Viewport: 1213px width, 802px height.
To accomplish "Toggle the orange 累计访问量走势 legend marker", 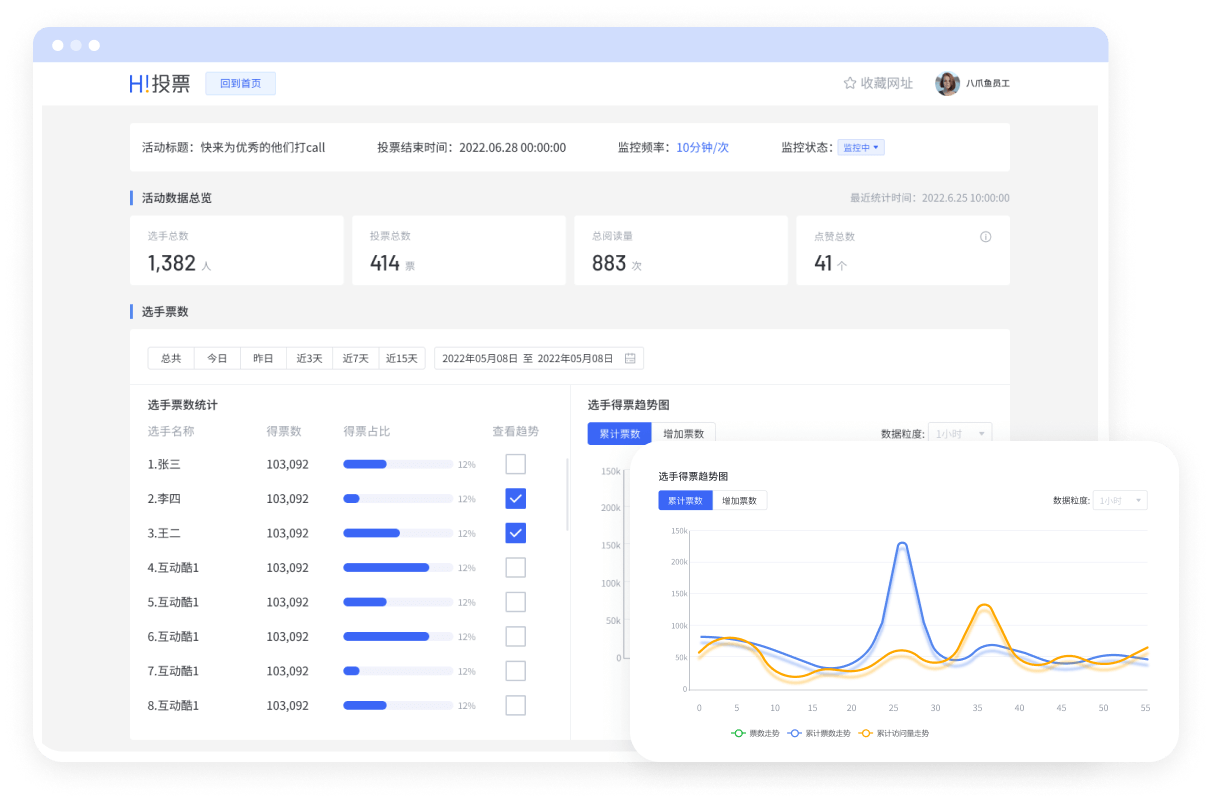I will pyautogui.click(x=866, y=733).
